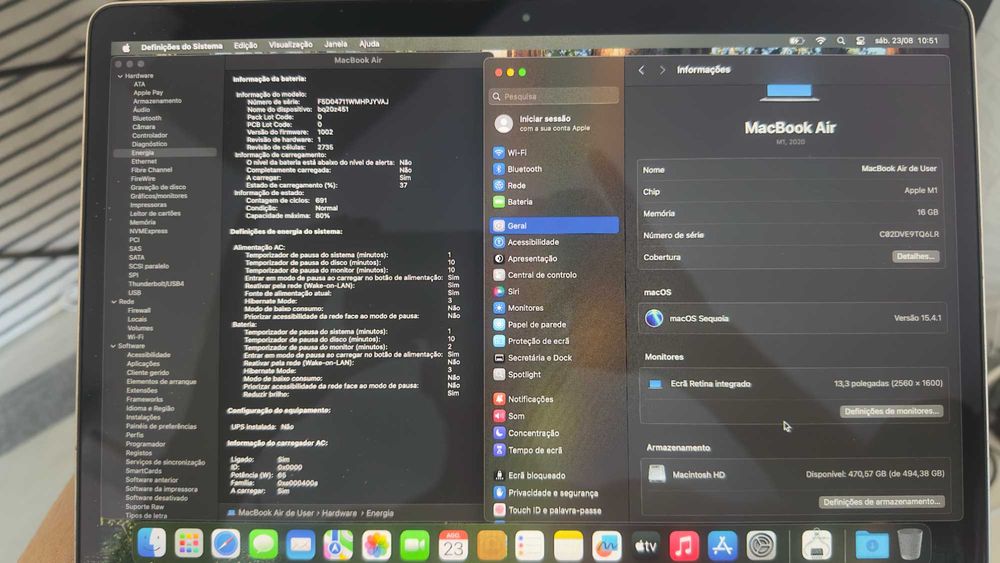Open Definições do Sistema menu
The image size is (1000, 563).
182,47
